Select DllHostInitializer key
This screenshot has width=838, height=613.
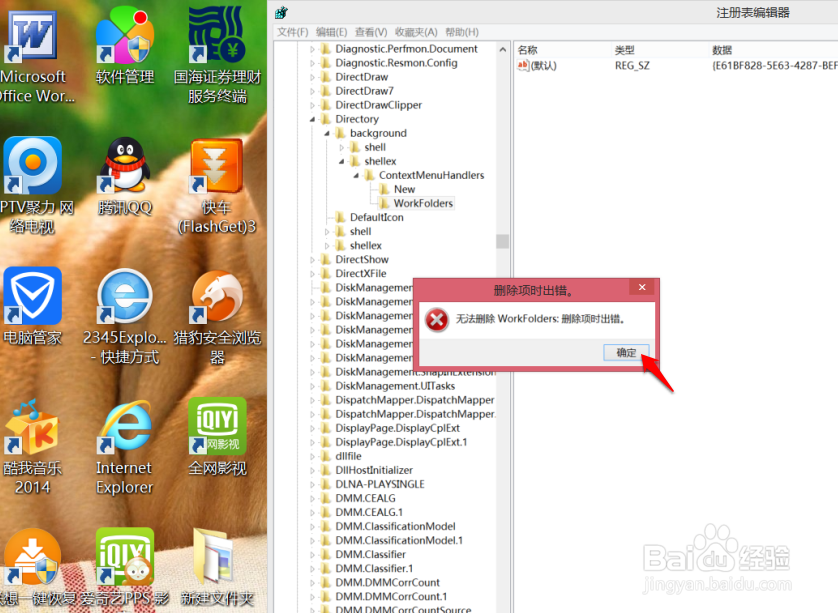pyautogui.click(x=374, y=470)
